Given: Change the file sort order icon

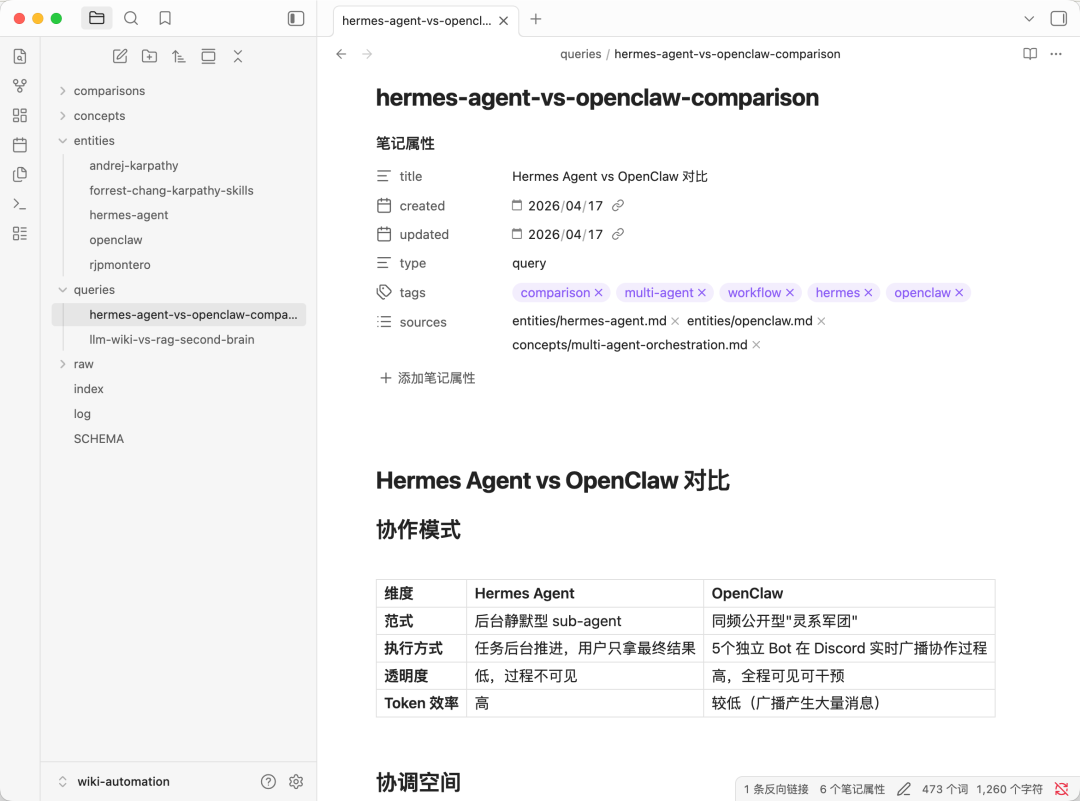Looking at the screenshot, I should point(179,56).
